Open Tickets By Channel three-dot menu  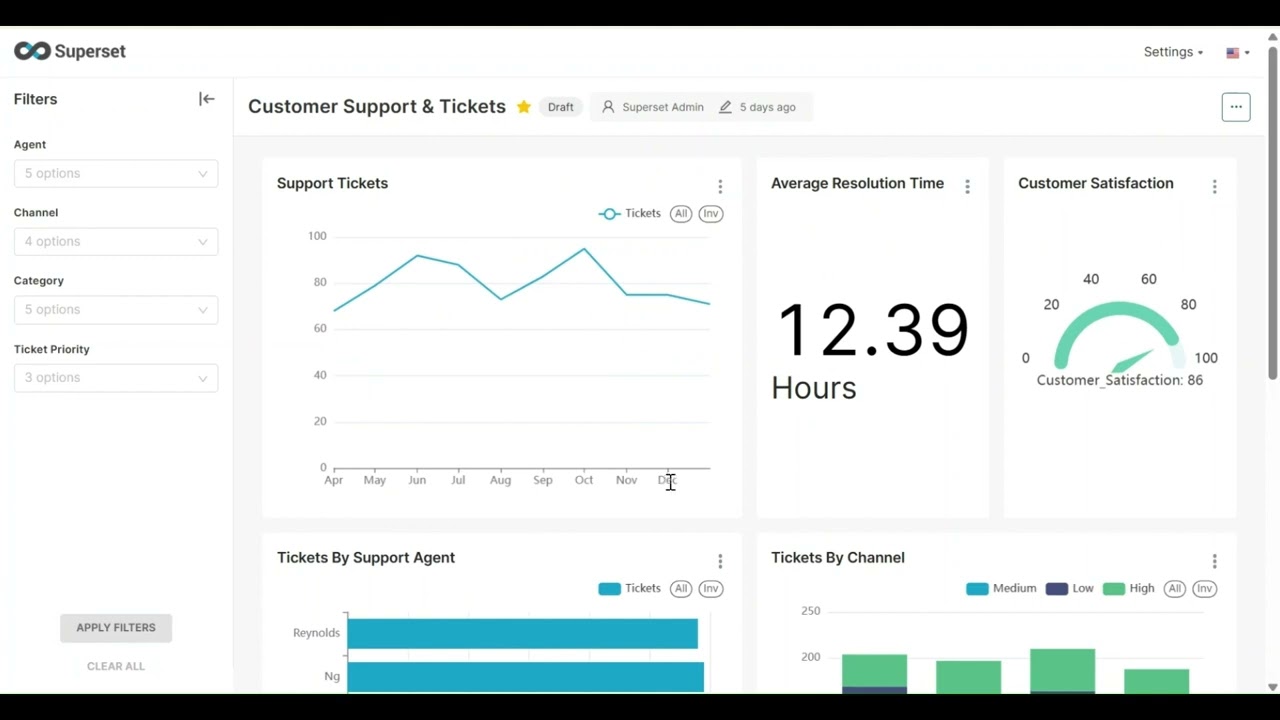coord(1214,562)
